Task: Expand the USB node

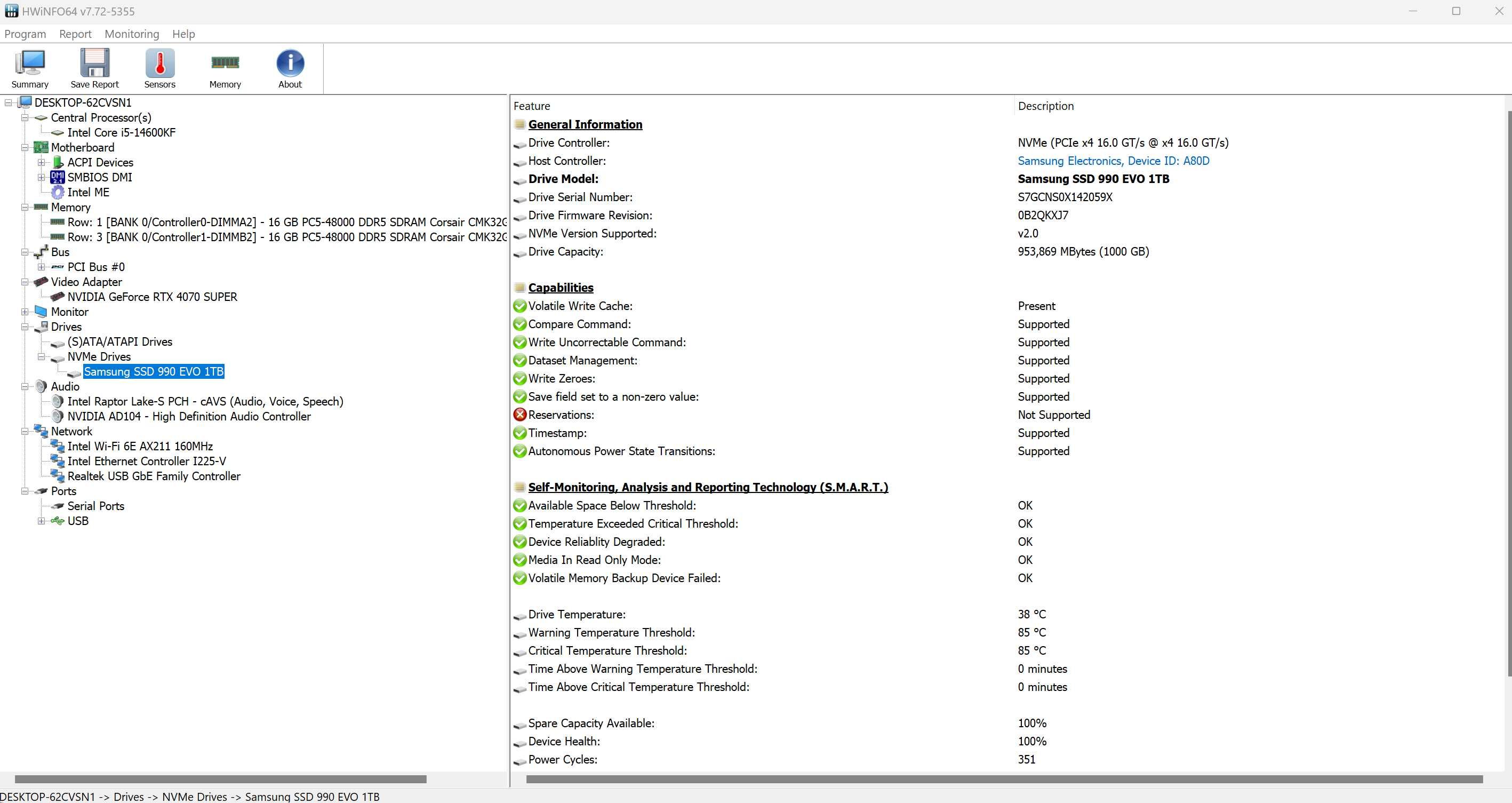Action: [x=41, y=521]
